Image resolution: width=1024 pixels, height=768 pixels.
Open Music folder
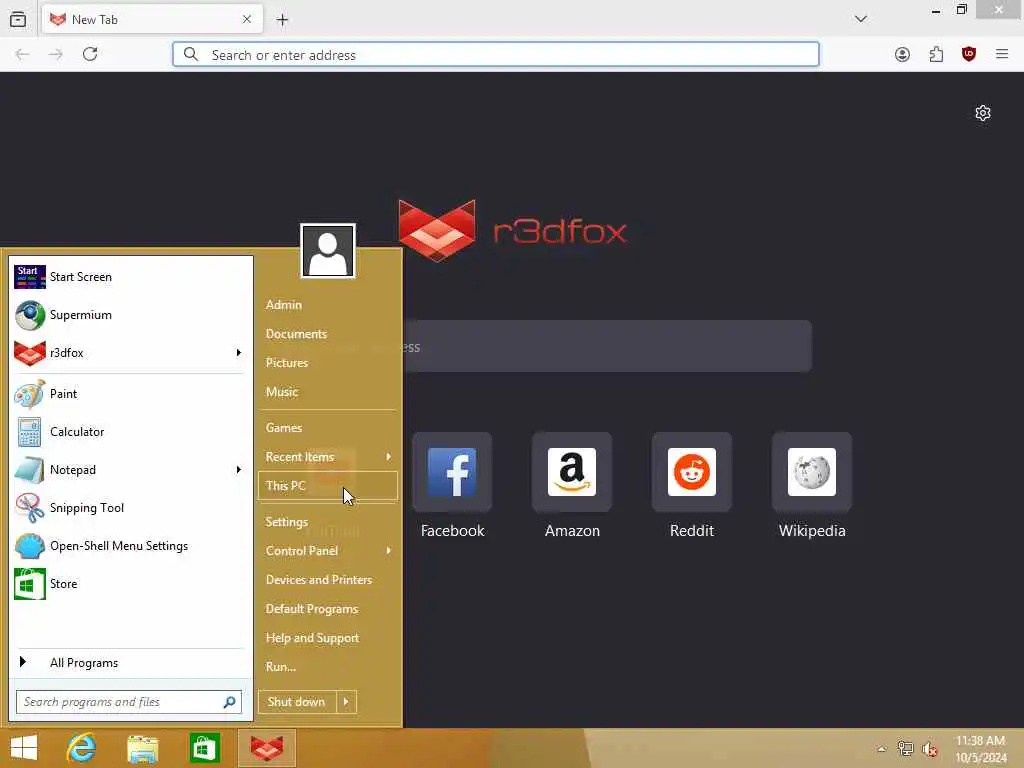(327, 392)
